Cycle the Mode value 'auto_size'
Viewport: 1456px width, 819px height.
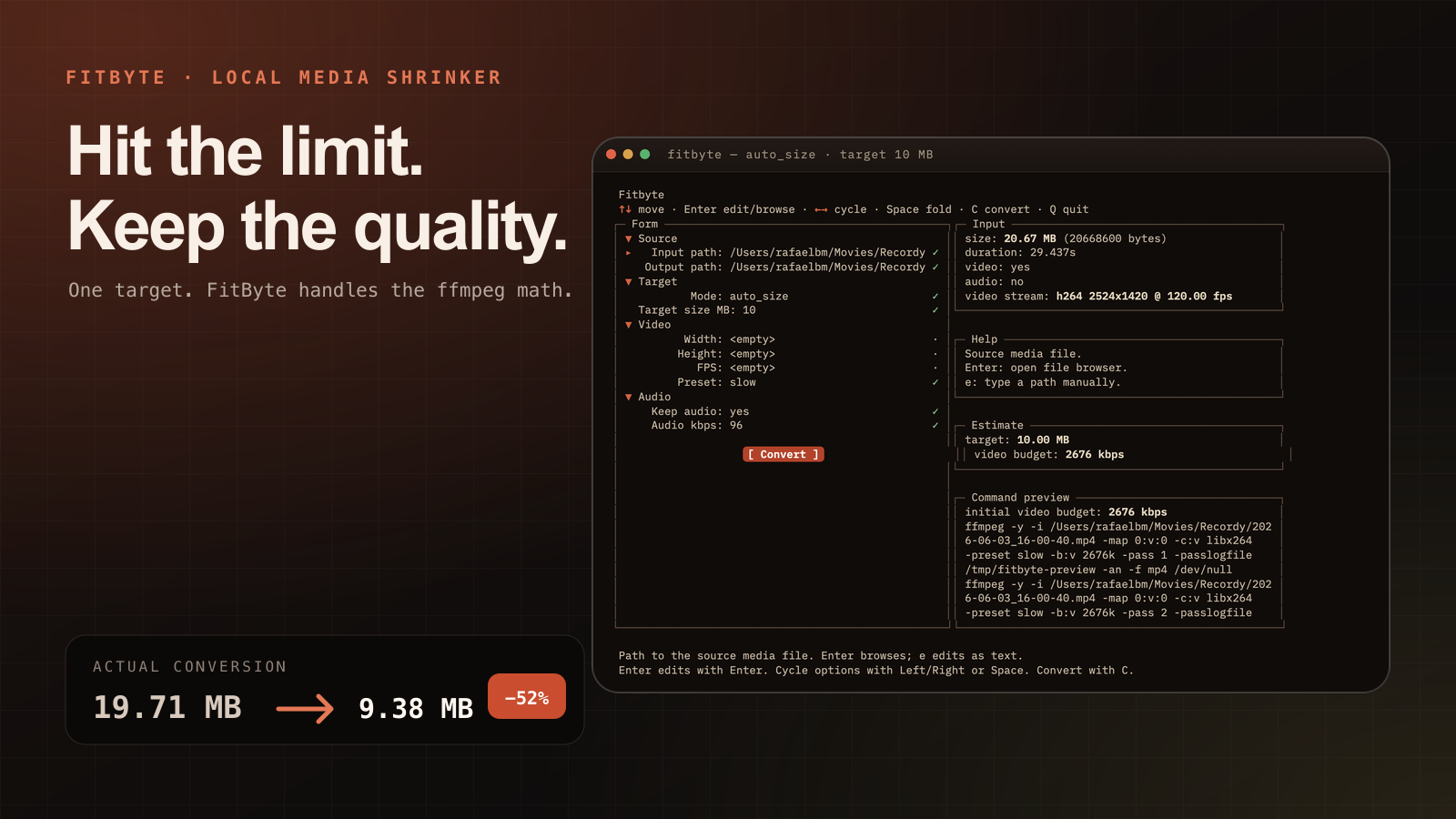(x=759, y=297)
